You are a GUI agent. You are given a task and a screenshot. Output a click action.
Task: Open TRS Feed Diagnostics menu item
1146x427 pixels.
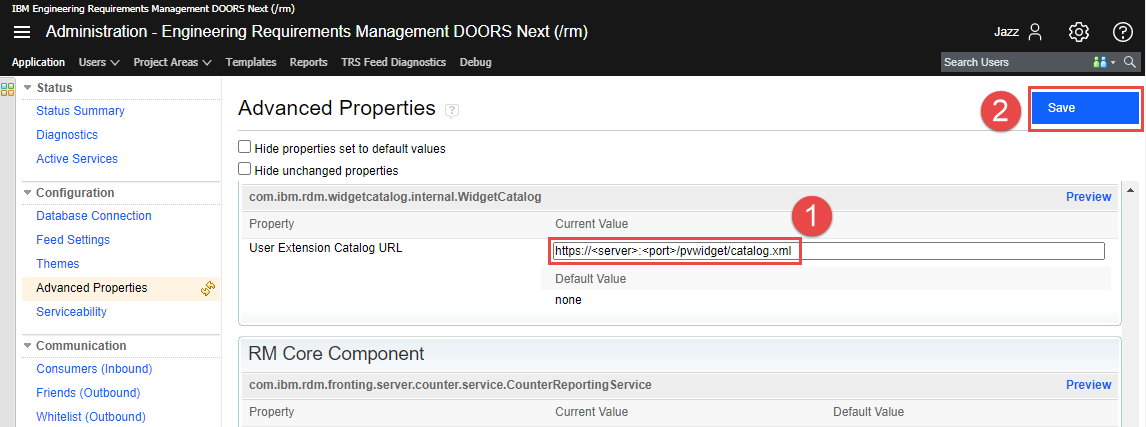coord(393,62)
